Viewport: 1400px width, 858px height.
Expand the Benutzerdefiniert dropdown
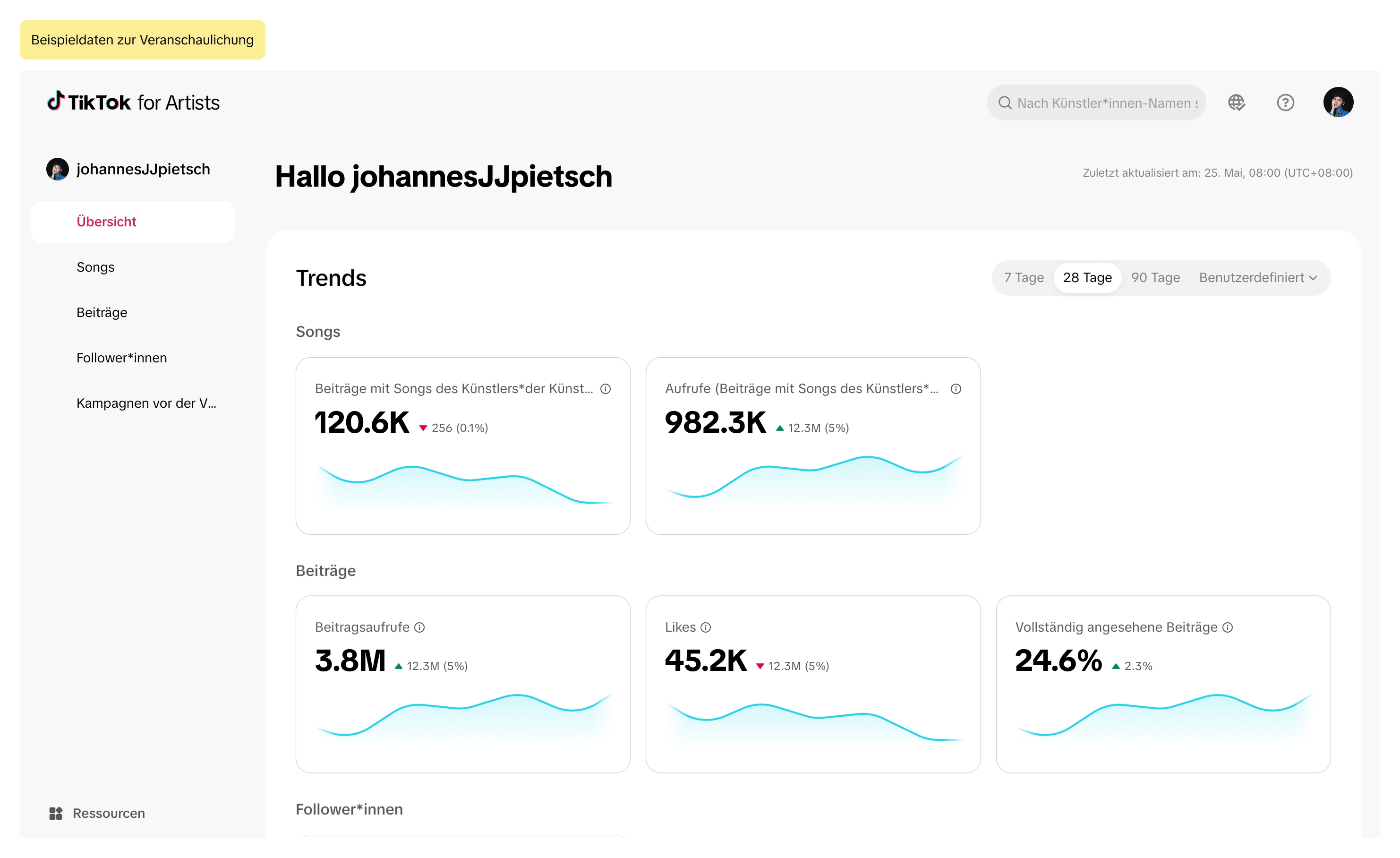[x=1258, y=278]
